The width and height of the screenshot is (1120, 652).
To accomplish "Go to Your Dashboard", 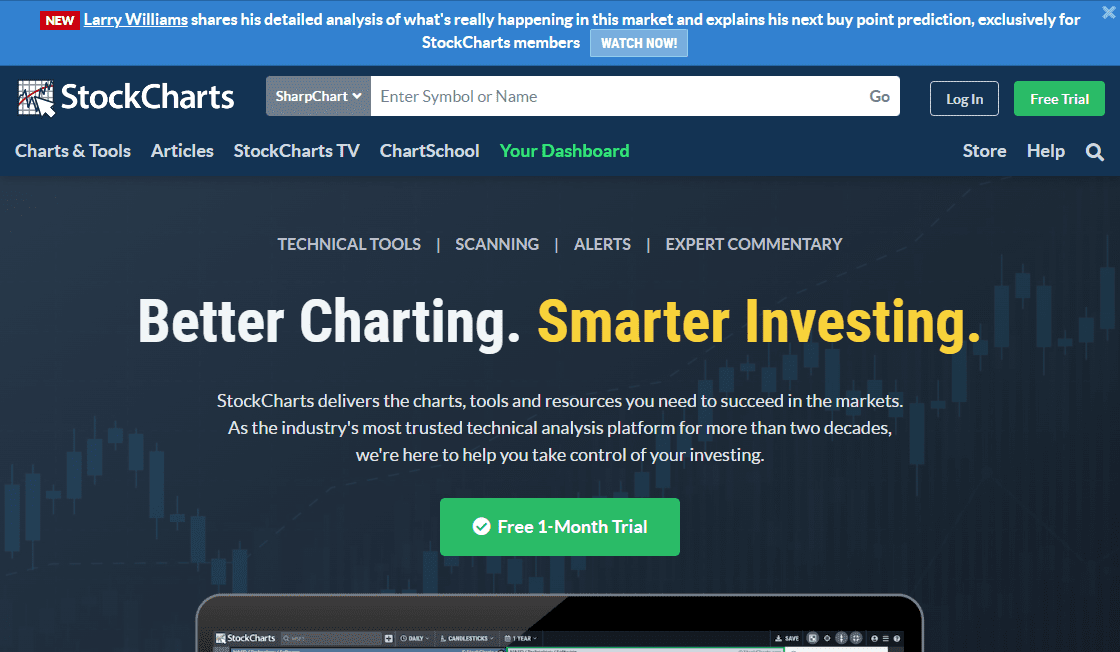I will 564,151.
